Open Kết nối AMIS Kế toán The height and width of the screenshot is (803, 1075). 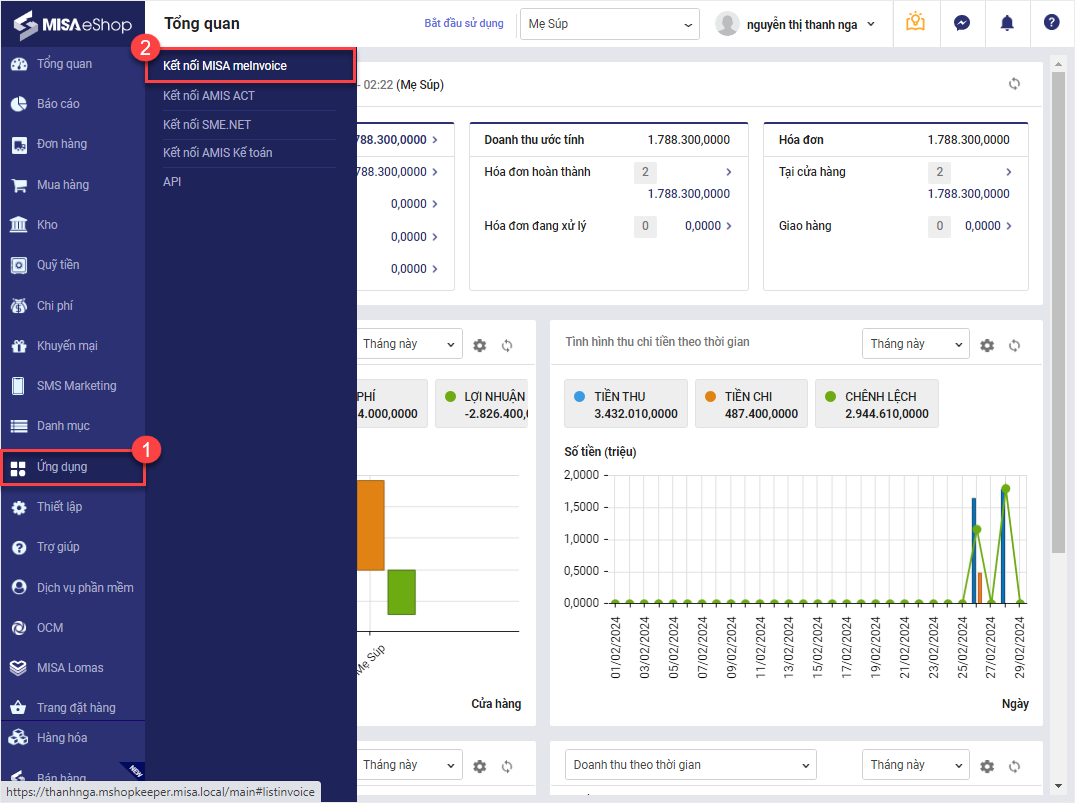(218, 153)
